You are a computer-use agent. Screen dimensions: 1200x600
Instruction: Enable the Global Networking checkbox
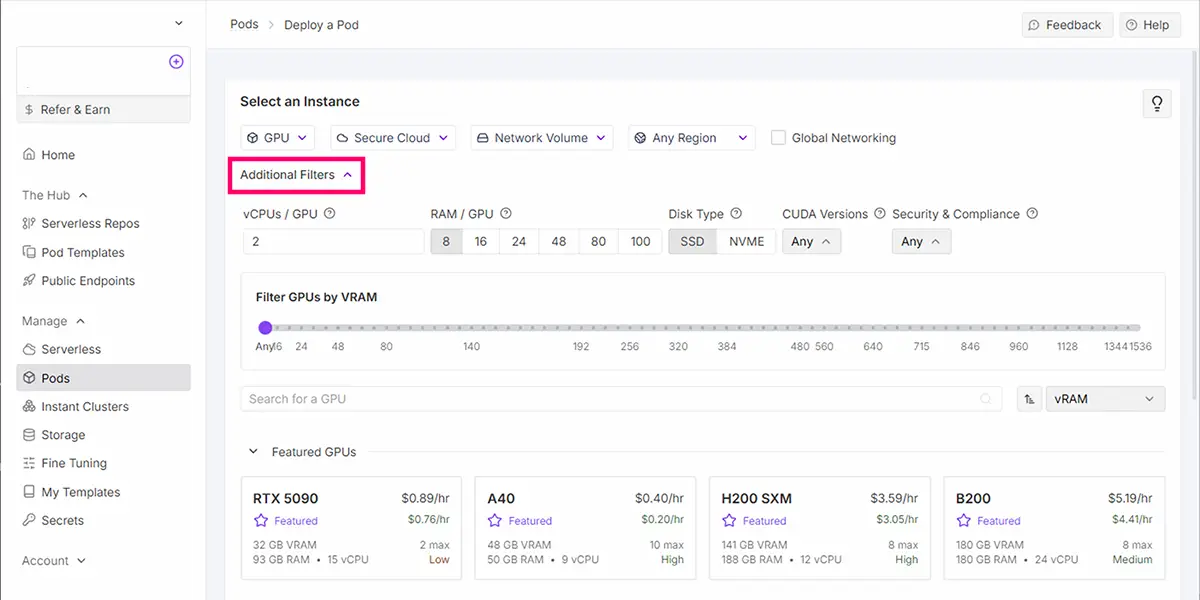point(778,138)
